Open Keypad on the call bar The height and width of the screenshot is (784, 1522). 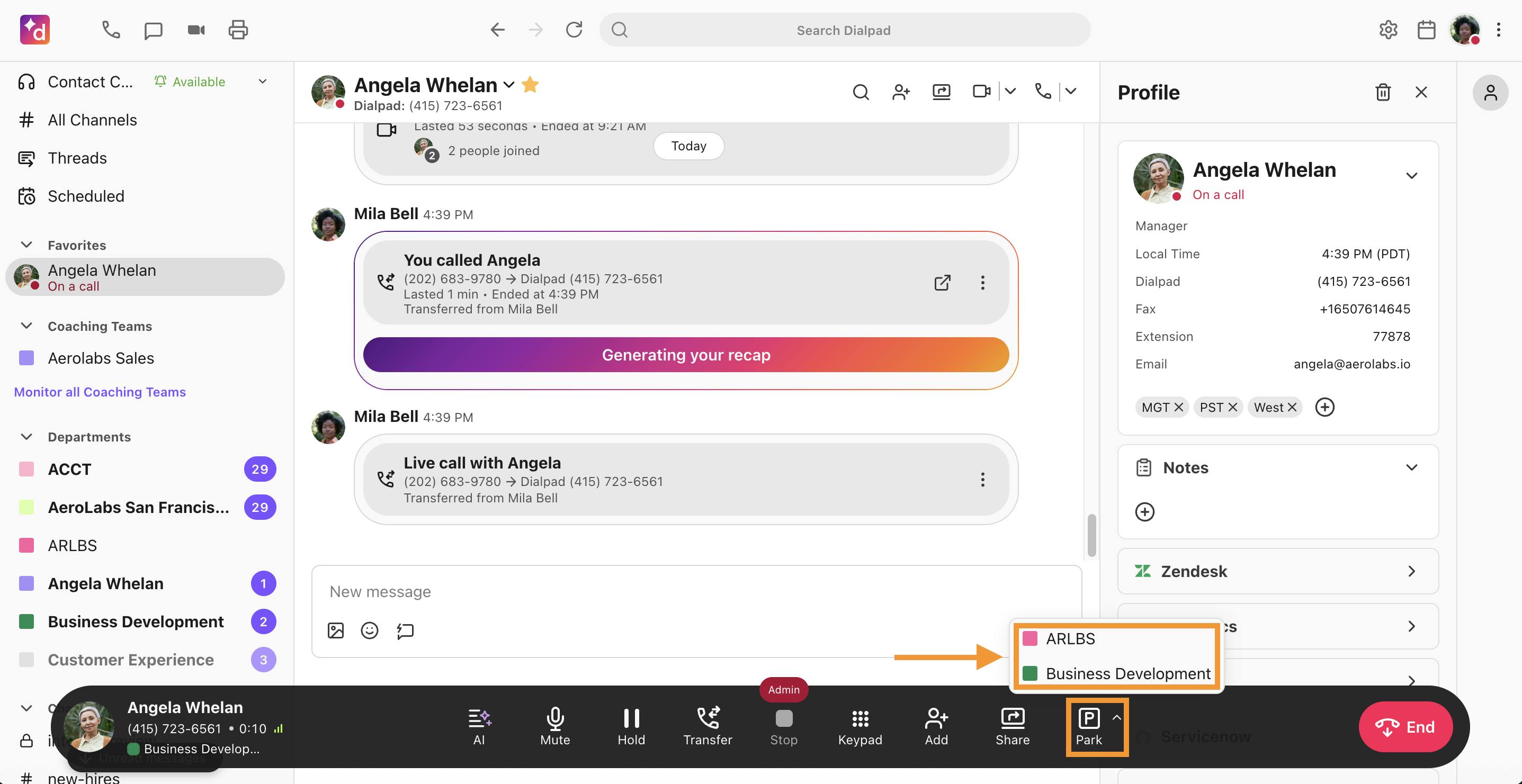860,727
